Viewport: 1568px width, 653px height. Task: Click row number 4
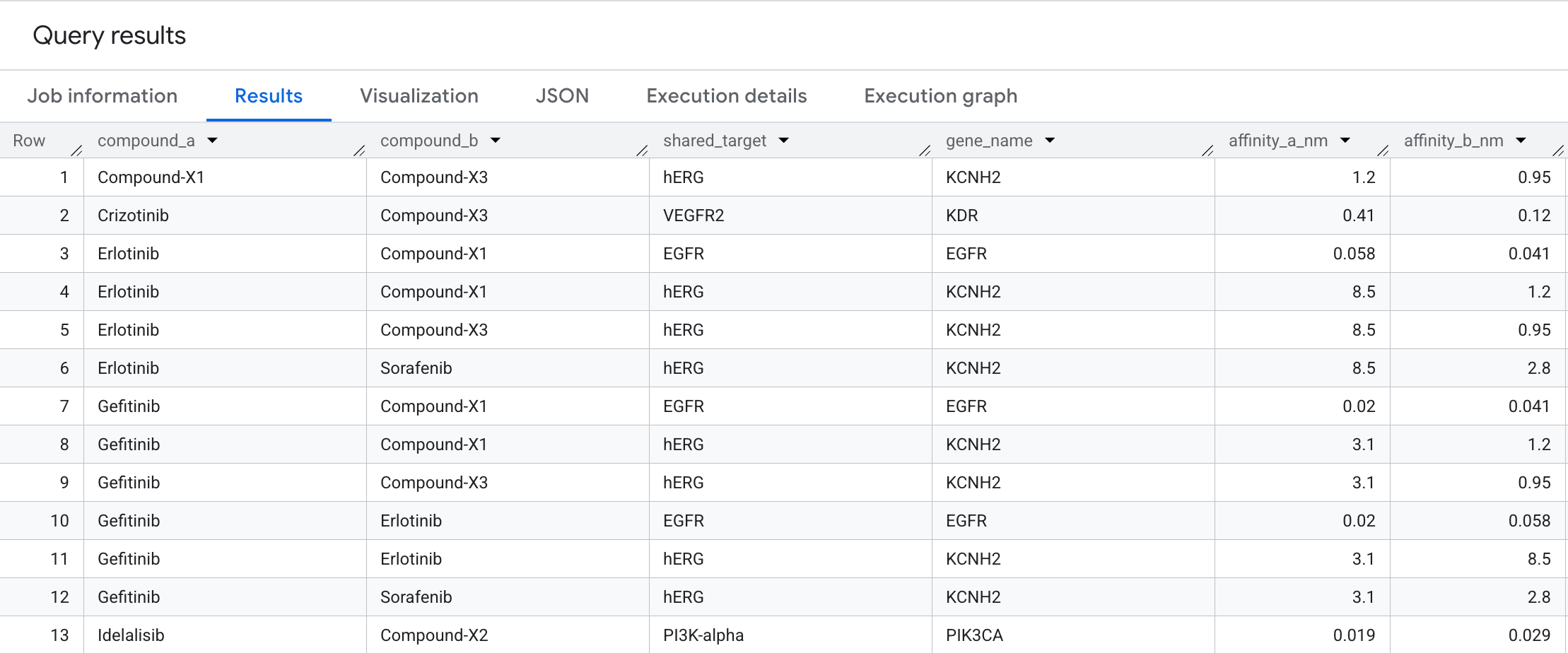coord(64,292)
